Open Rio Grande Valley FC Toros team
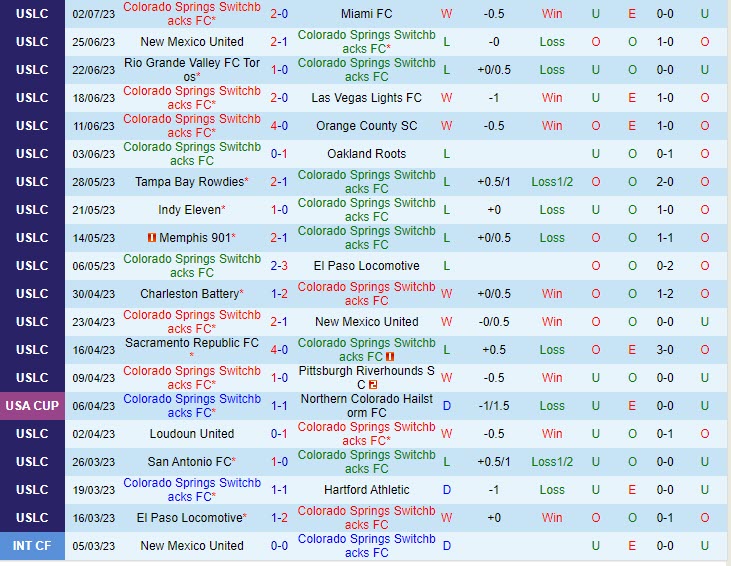731x566 pixels. (x=192, y=70)
